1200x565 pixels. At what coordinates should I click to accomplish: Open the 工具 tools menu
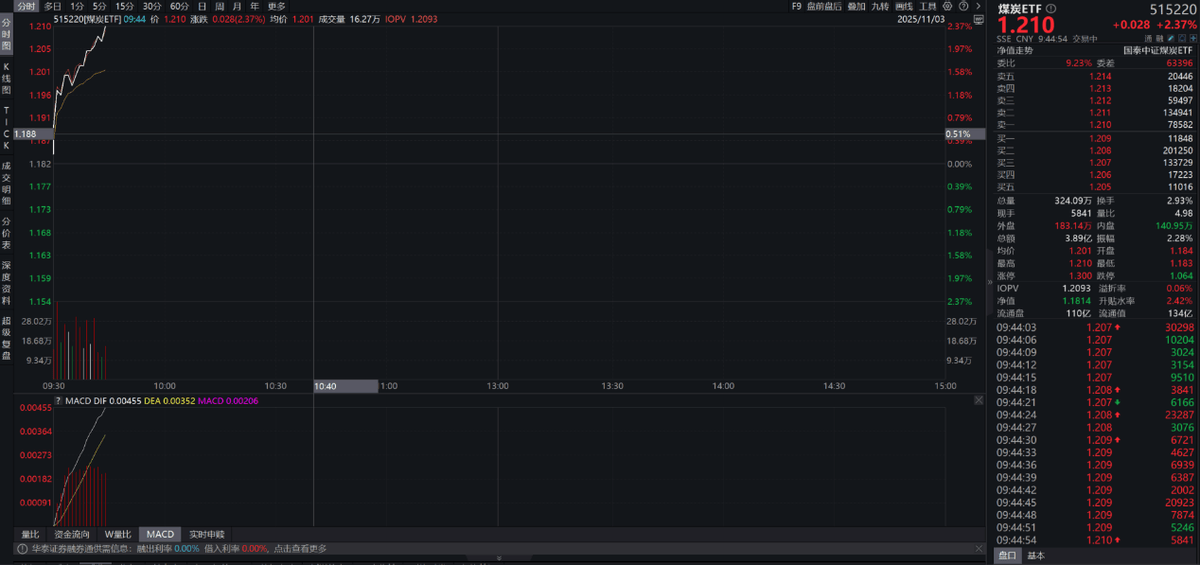point(928,6)
